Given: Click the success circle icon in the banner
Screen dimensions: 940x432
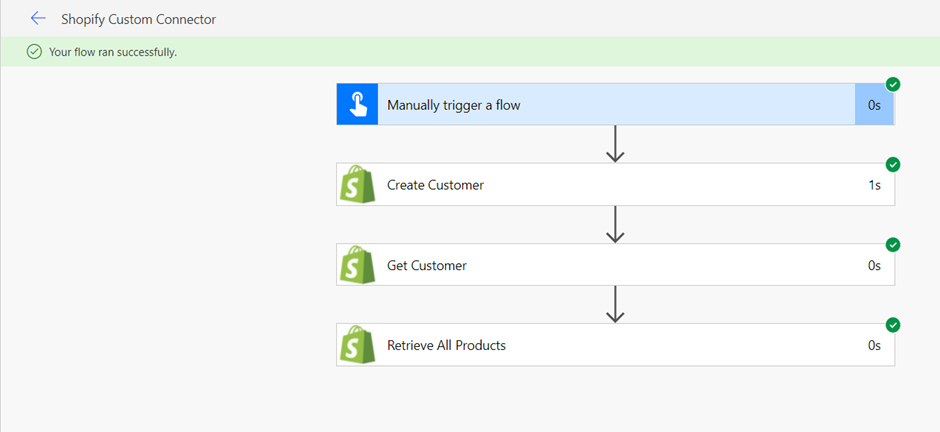Looking at the screenshot, I should pyautogui.click(x=34, y=52).
